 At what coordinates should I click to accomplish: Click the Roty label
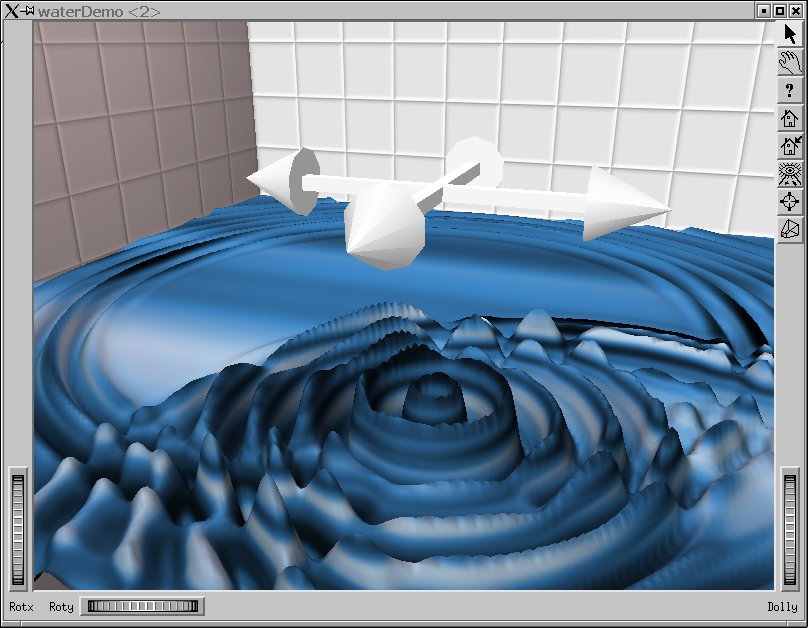[x=61, y=607]
